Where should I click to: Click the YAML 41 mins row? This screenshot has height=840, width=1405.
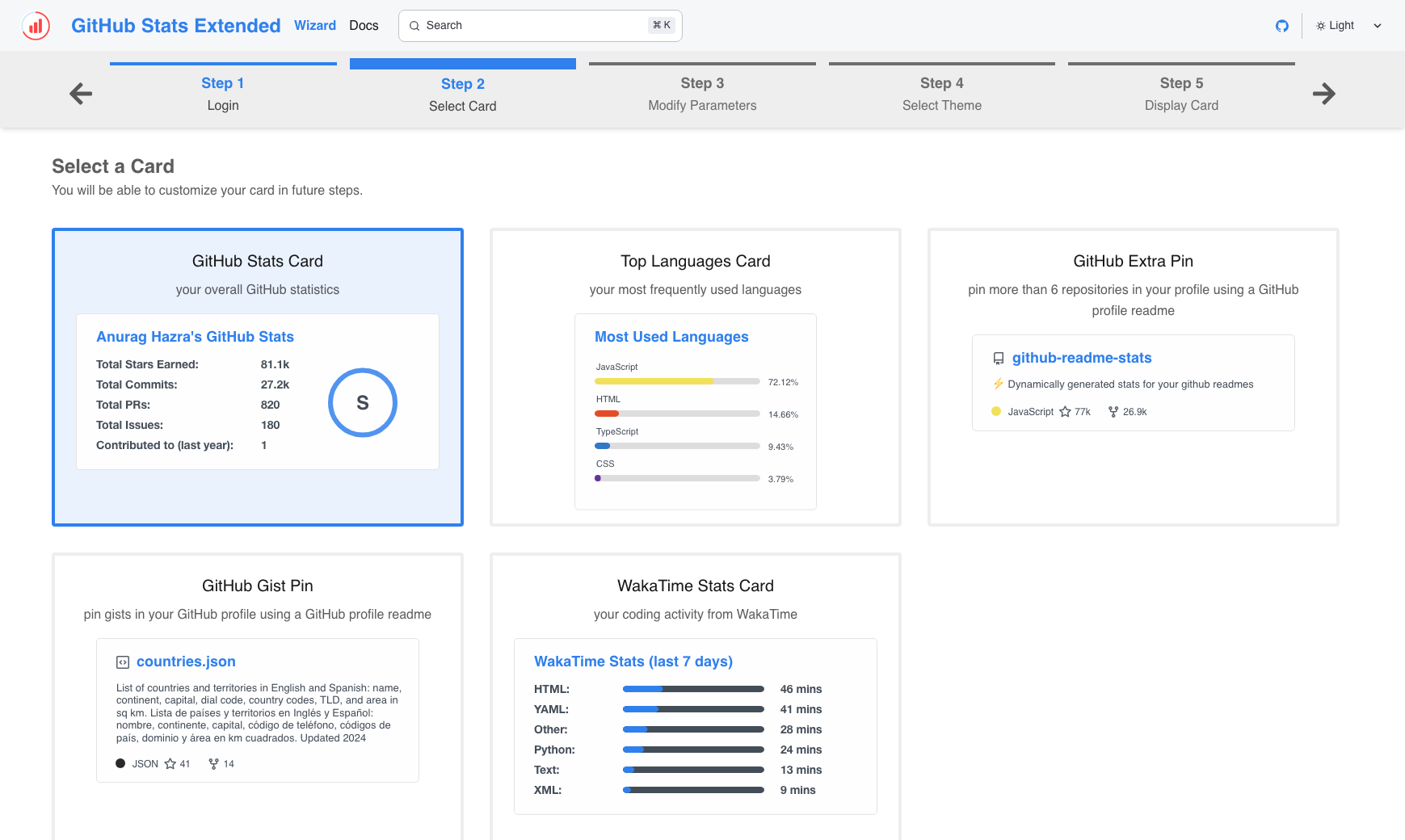[x=678, y=709]
